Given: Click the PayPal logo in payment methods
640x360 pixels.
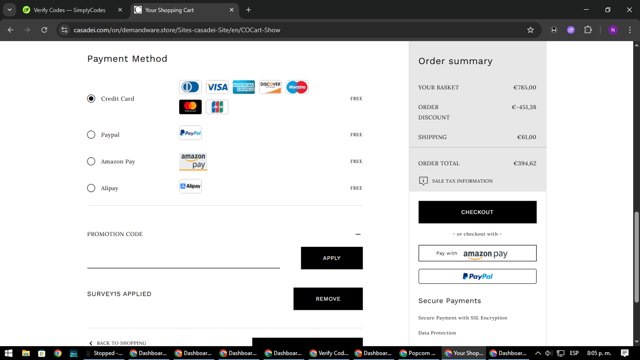Looking at the screenshot, I should (x=190, y=133).
